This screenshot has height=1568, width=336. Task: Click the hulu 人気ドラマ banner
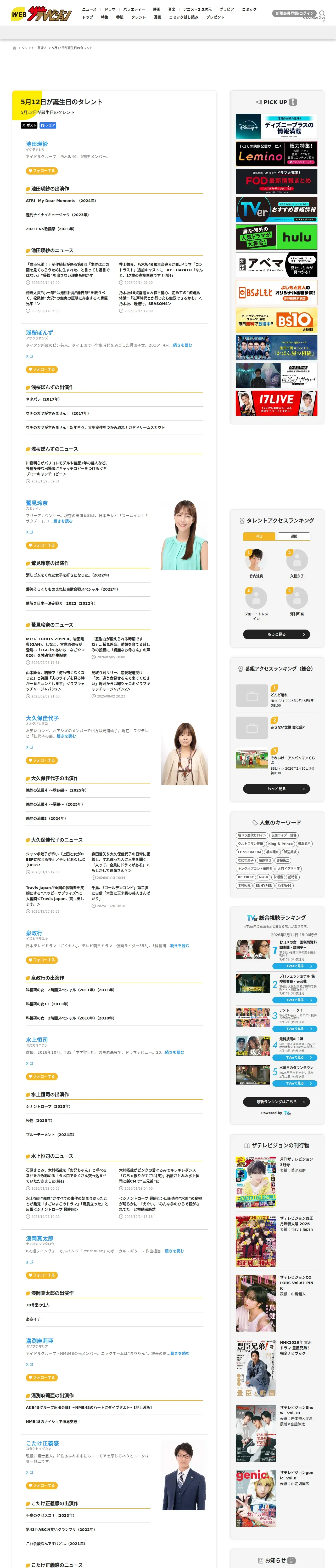[276, 237]
